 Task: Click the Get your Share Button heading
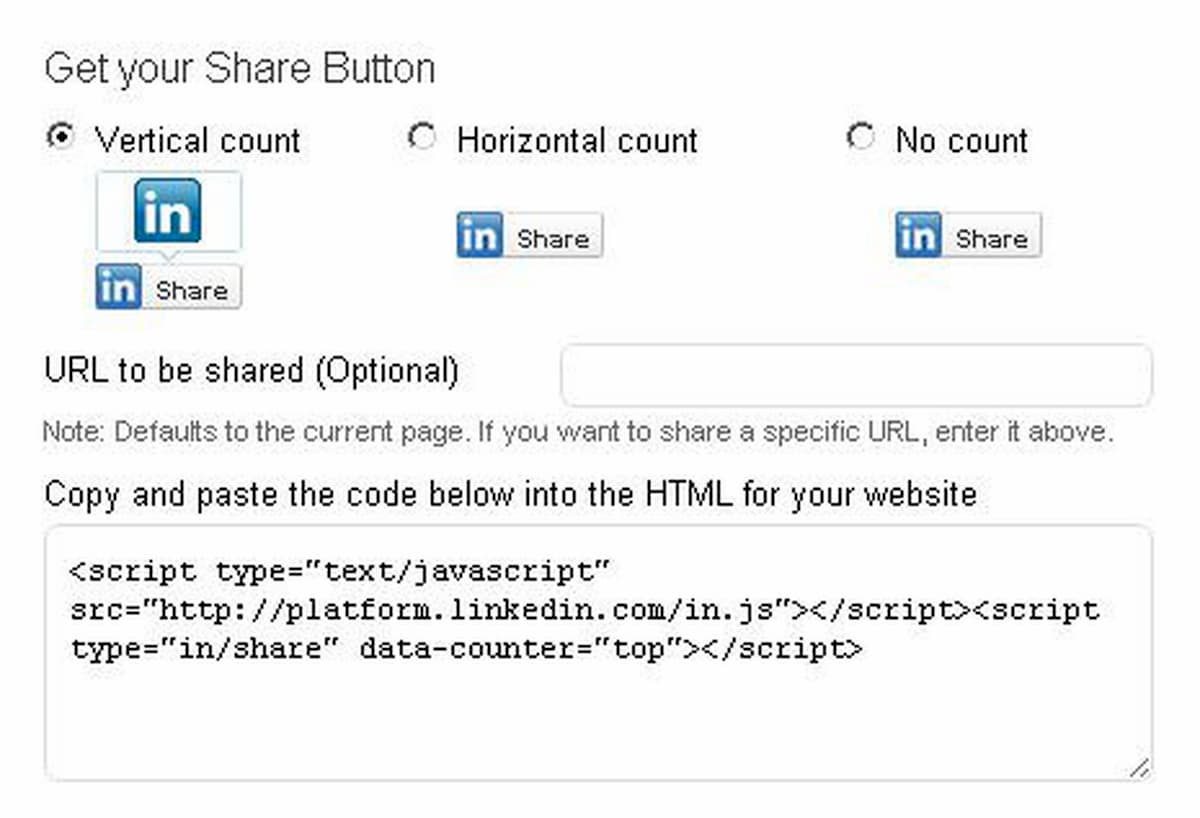(x=240, y=68)
